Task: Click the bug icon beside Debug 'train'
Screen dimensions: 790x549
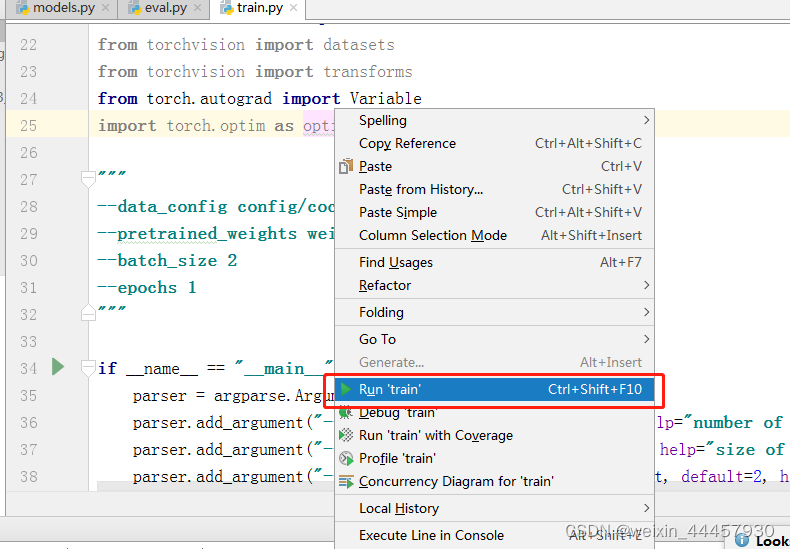Action: point(346,413)
